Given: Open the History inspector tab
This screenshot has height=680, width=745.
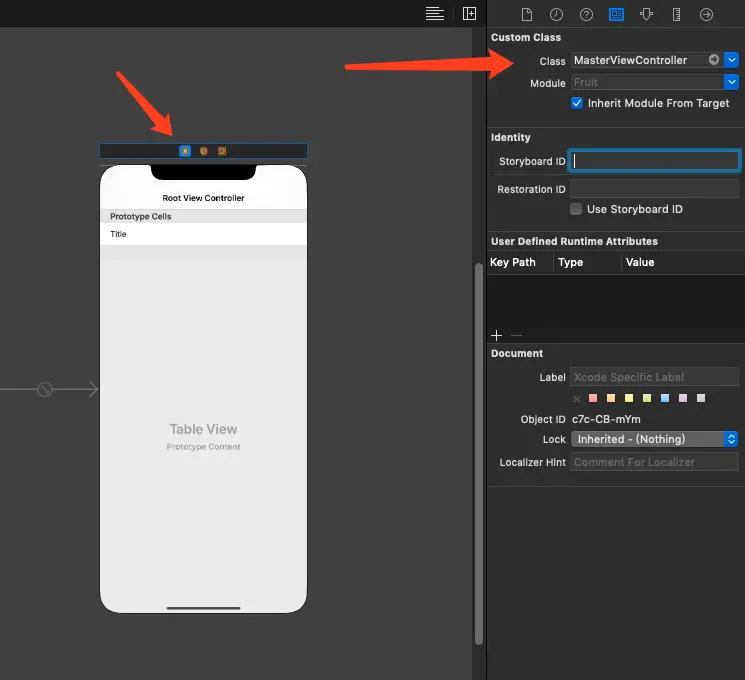Looking at the screenshot, I should 556,14.
